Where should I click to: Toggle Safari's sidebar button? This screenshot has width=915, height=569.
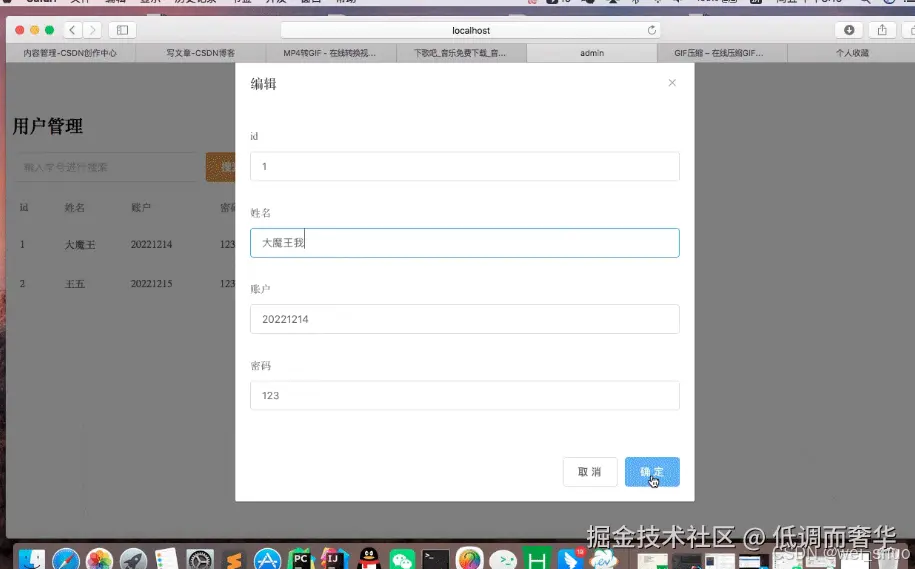[x=122, y=30]
